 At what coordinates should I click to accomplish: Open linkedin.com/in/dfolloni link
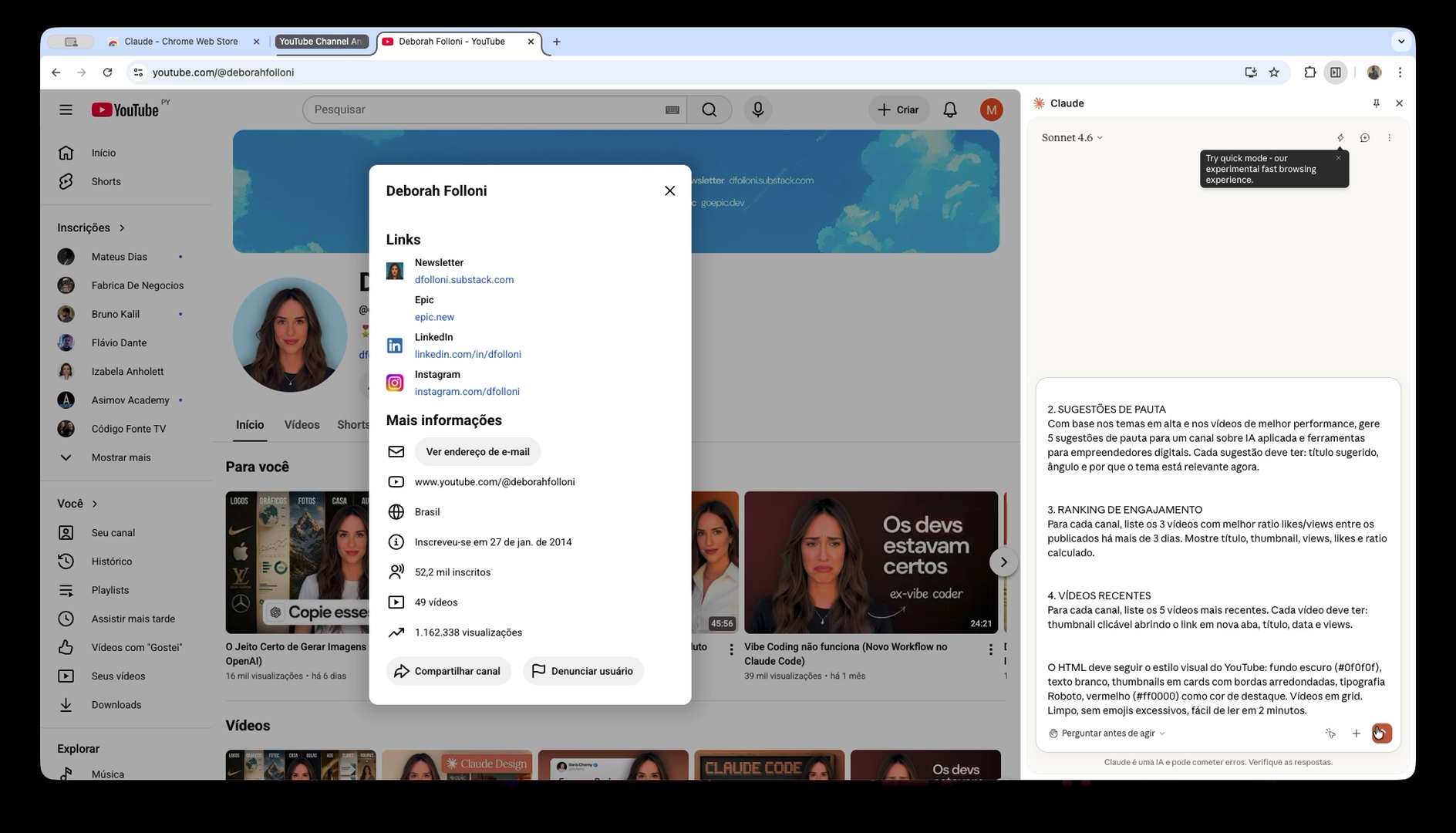point(467,355)
